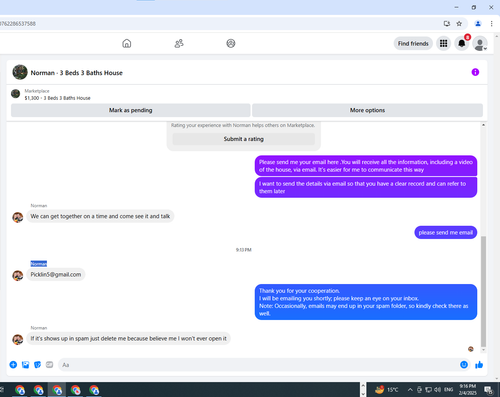Image resolution: width=500 pixels, height=397 pixels.
Task: Click the plus icon for more composer actions
Action: [x=13, y=365]
